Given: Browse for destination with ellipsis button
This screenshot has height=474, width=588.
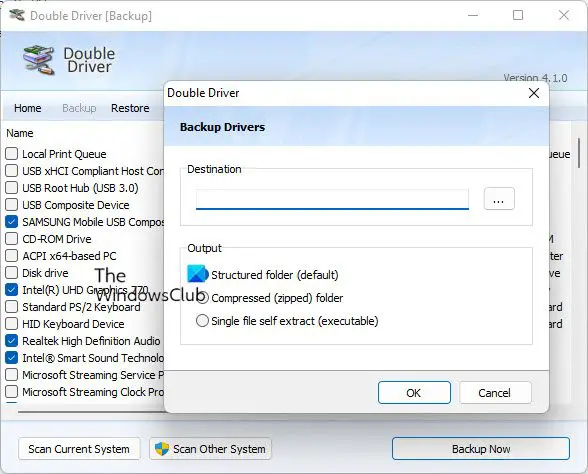Looking at the screenshot, I should click(499, 198).
